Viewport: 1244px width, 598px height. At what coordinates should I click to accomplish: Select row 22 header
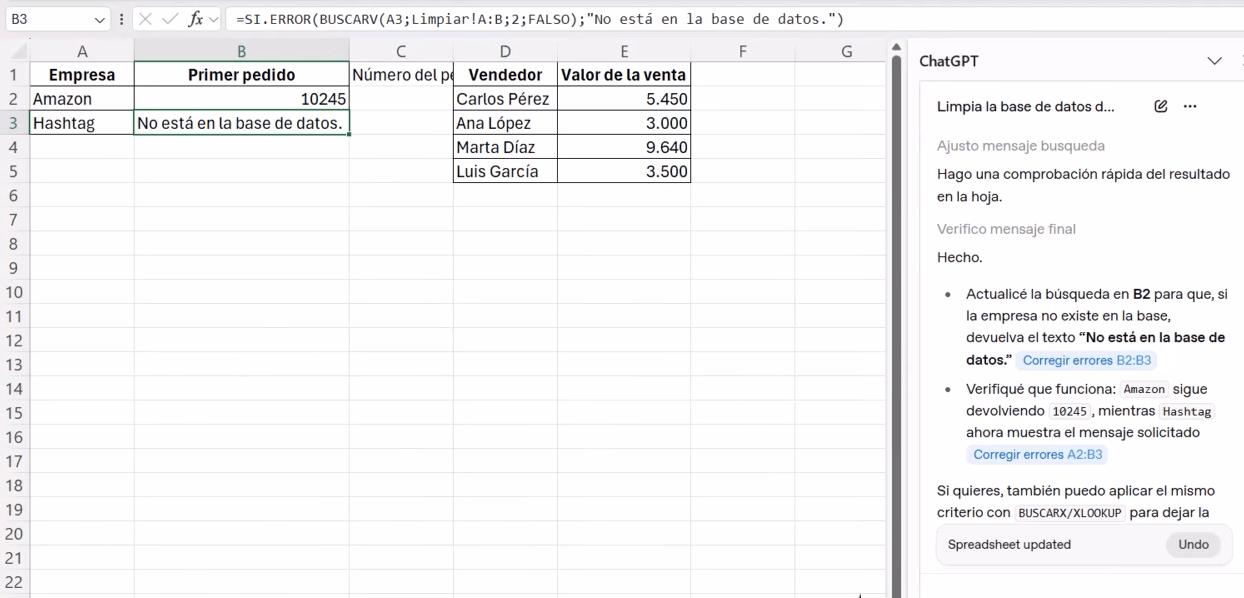[x=14, y=582]
